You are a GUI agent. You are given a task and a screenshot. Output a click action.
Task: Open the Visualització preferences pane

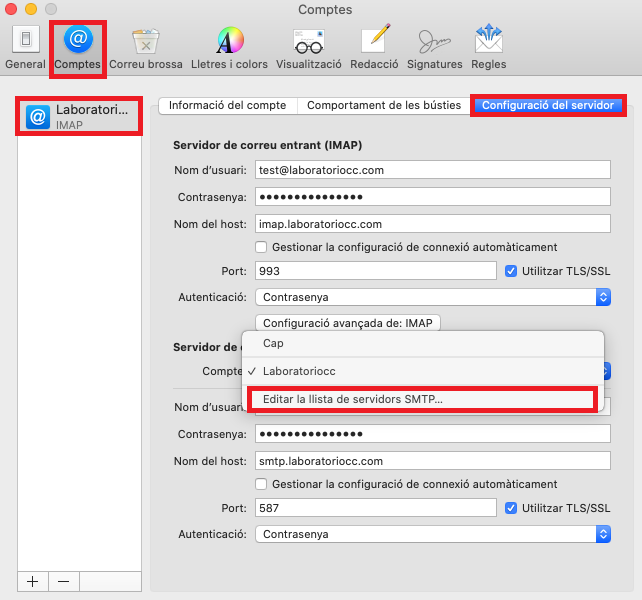point(308,47)
